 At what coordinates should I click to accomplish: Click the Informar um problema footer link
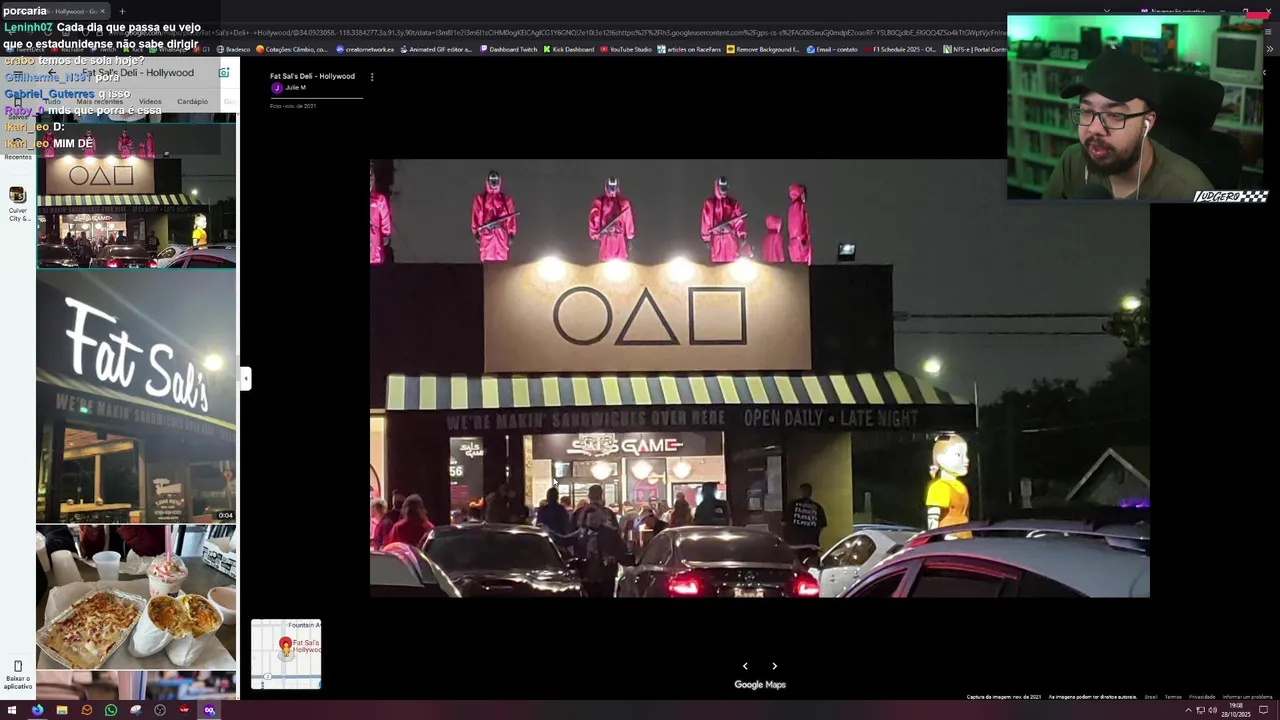point(1247,697)
